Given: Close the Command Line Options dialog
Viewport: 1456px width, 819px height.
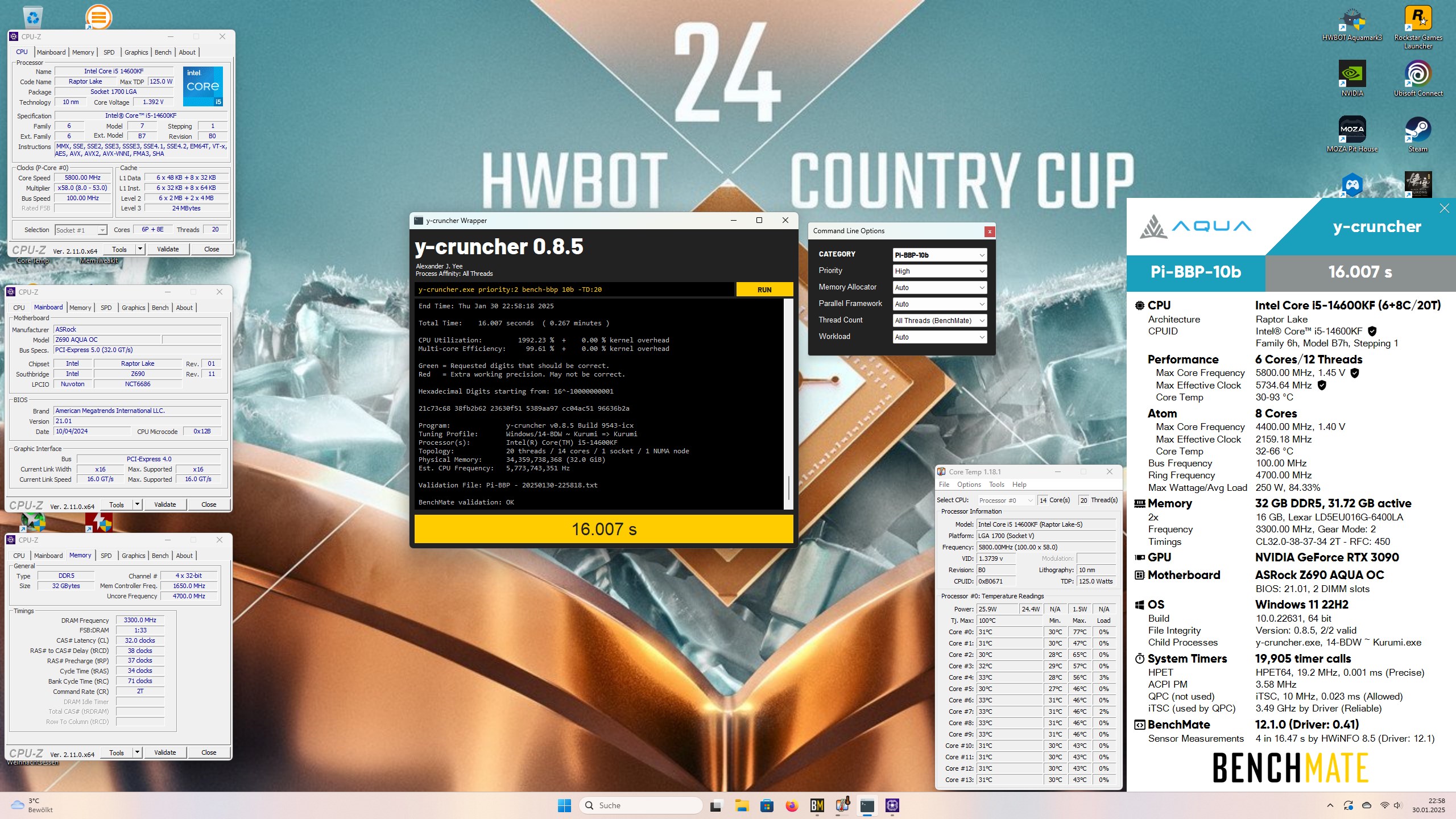Looking at the screenshot, I should [990, 231].
